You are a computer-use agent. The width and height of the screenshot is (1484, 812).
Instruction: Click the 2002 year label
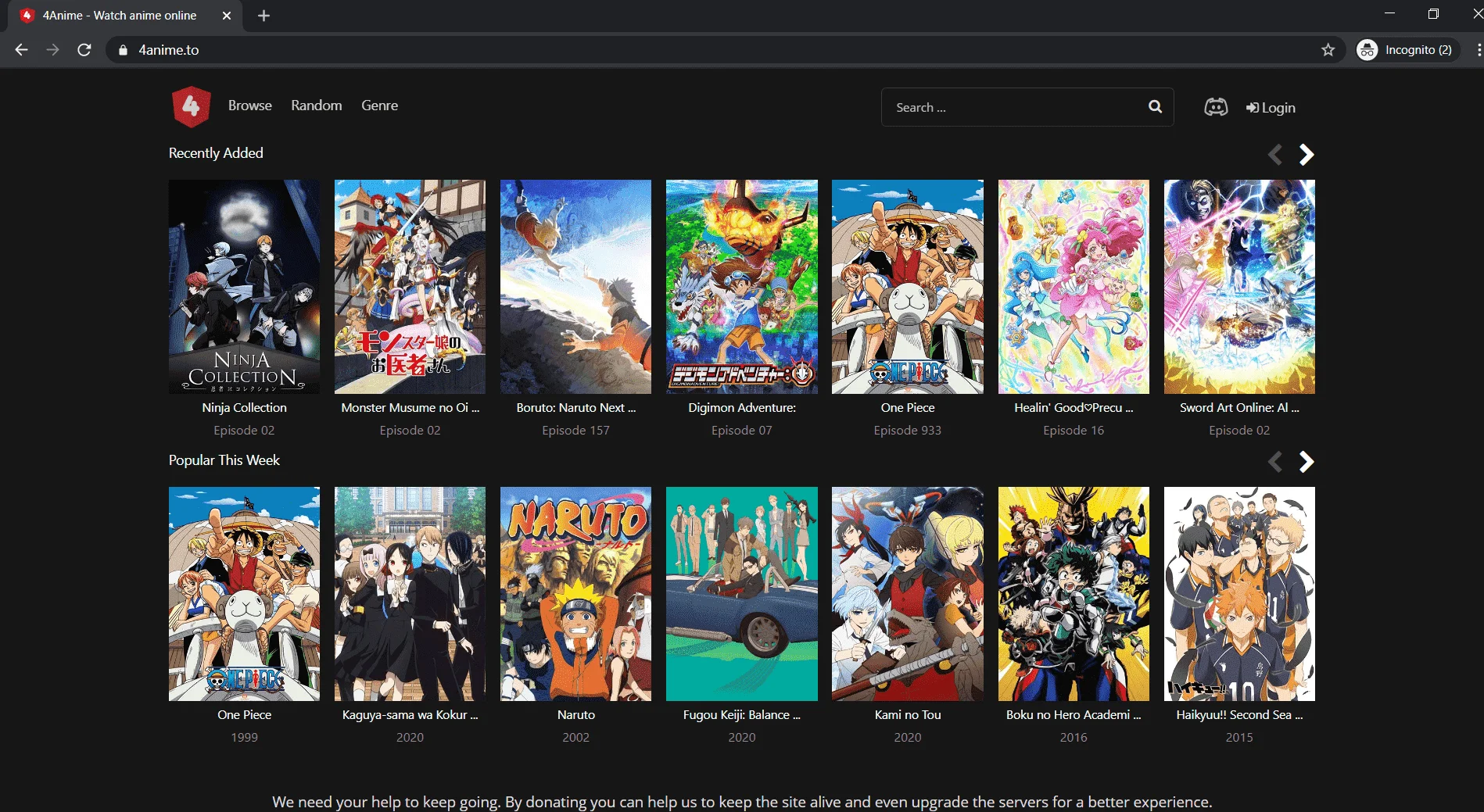point(575,737)
